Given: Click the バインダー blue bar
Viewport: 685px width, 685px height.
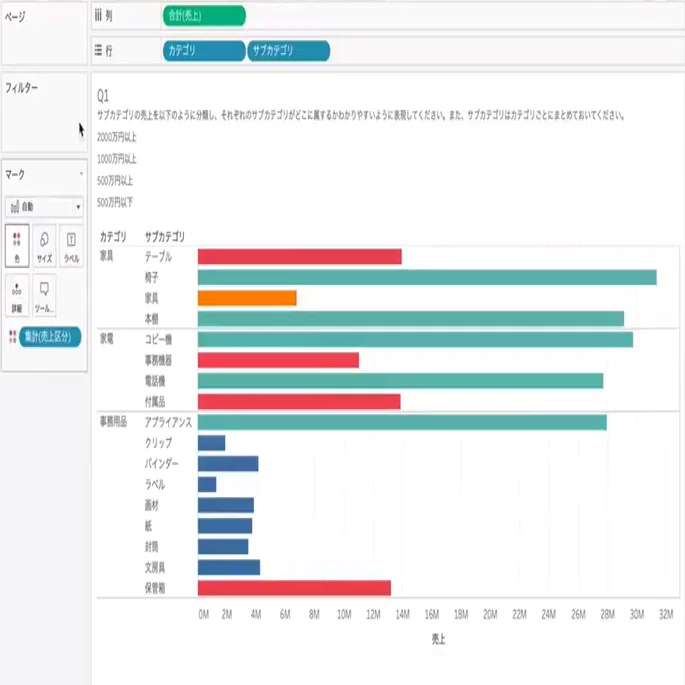Looking at the screenshot, I should 228,464.
